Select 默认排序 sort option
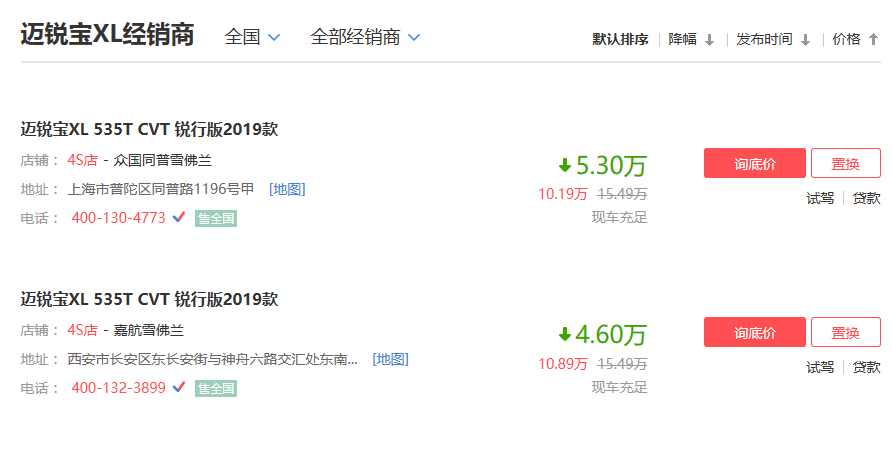The height and width of the screenshot is (455, 892). 620,40
